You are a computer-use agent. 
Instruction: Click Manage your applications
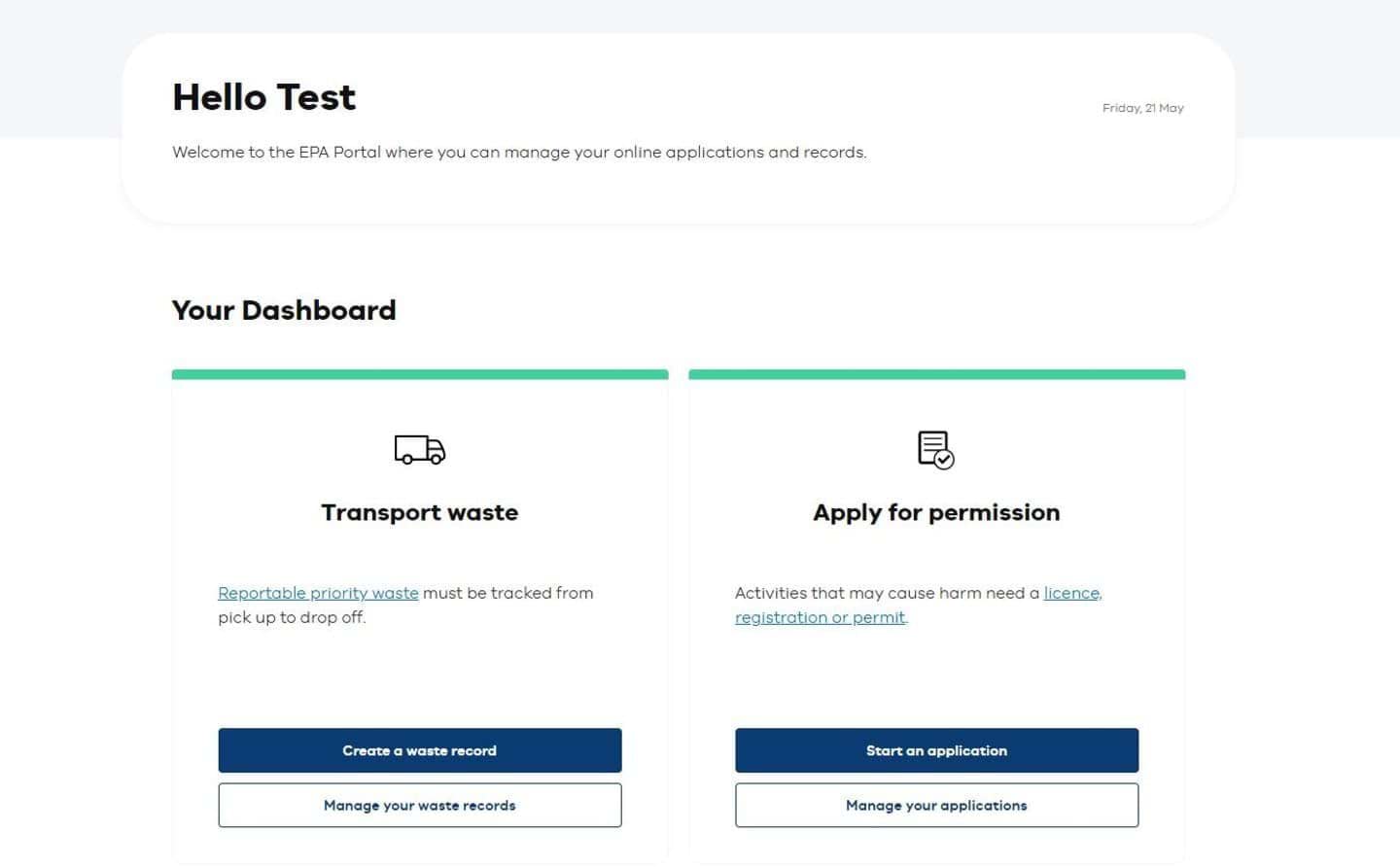(935, 805)
